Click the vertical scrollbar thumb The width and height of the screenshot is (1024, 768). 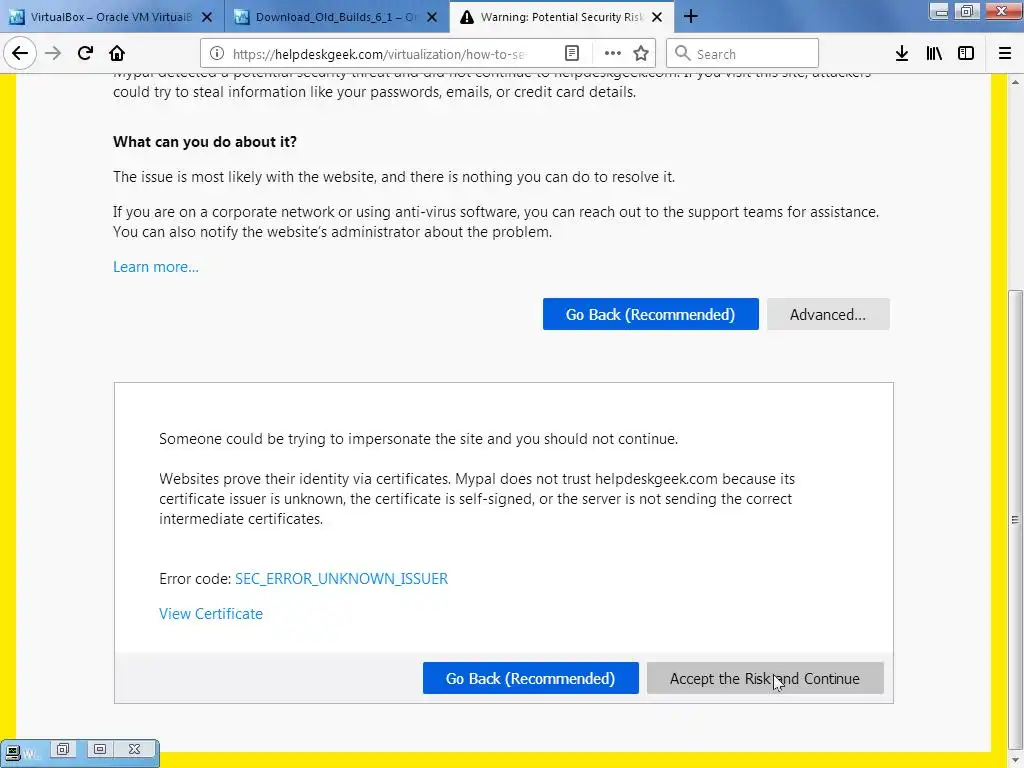(x=1014, y=519)
